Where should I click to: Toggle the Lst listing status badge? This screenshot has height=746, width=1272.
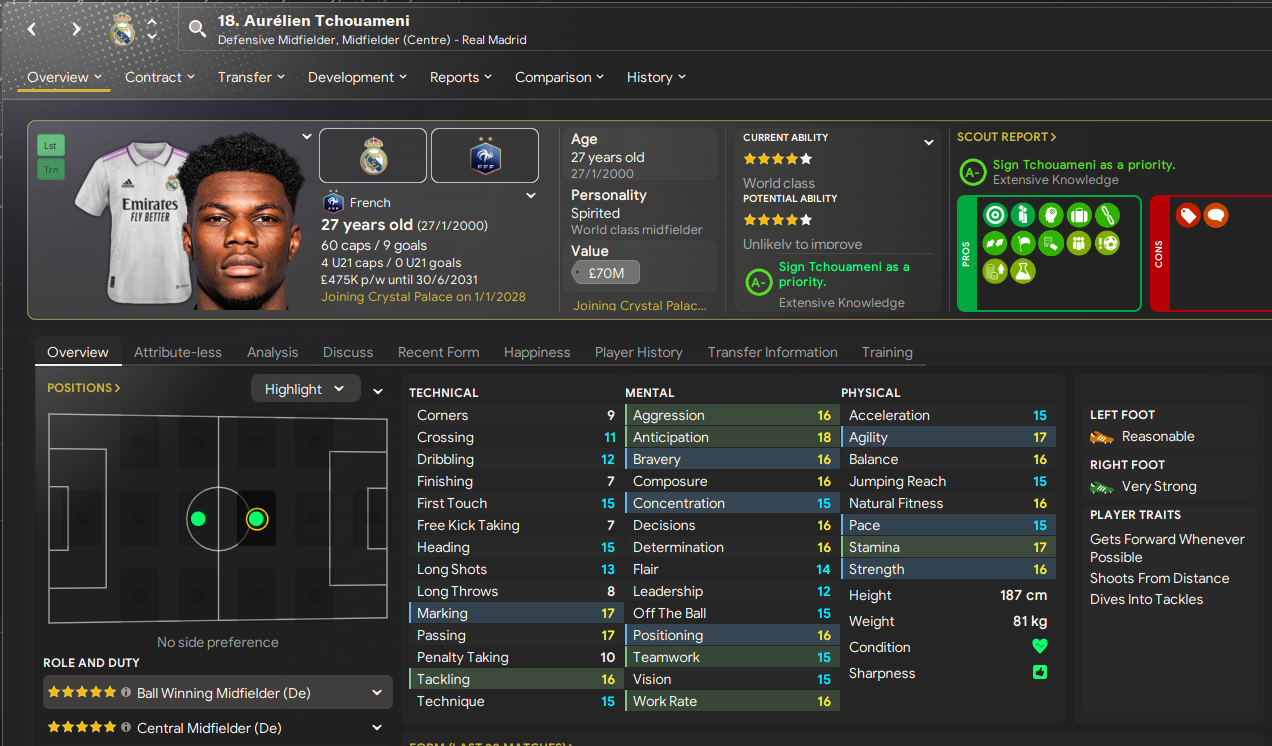tap(50, 146)
